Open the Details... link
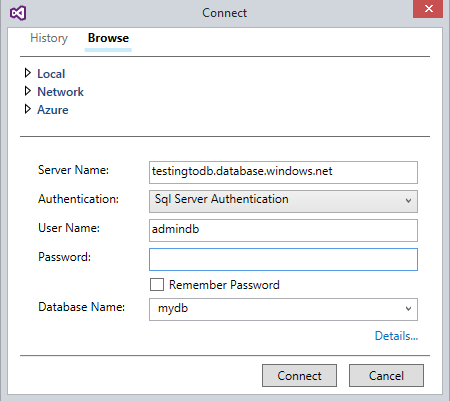This screenshot has height=401, width=450. (396, 336)
